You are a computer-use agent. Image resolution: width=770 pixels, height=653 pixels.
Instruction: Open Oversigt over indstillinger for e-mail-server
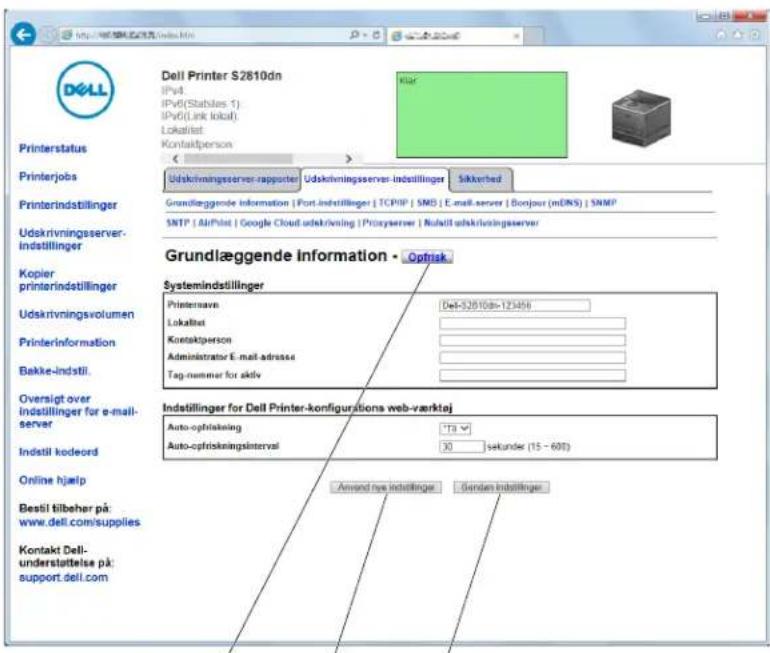(x=78, y=411)
